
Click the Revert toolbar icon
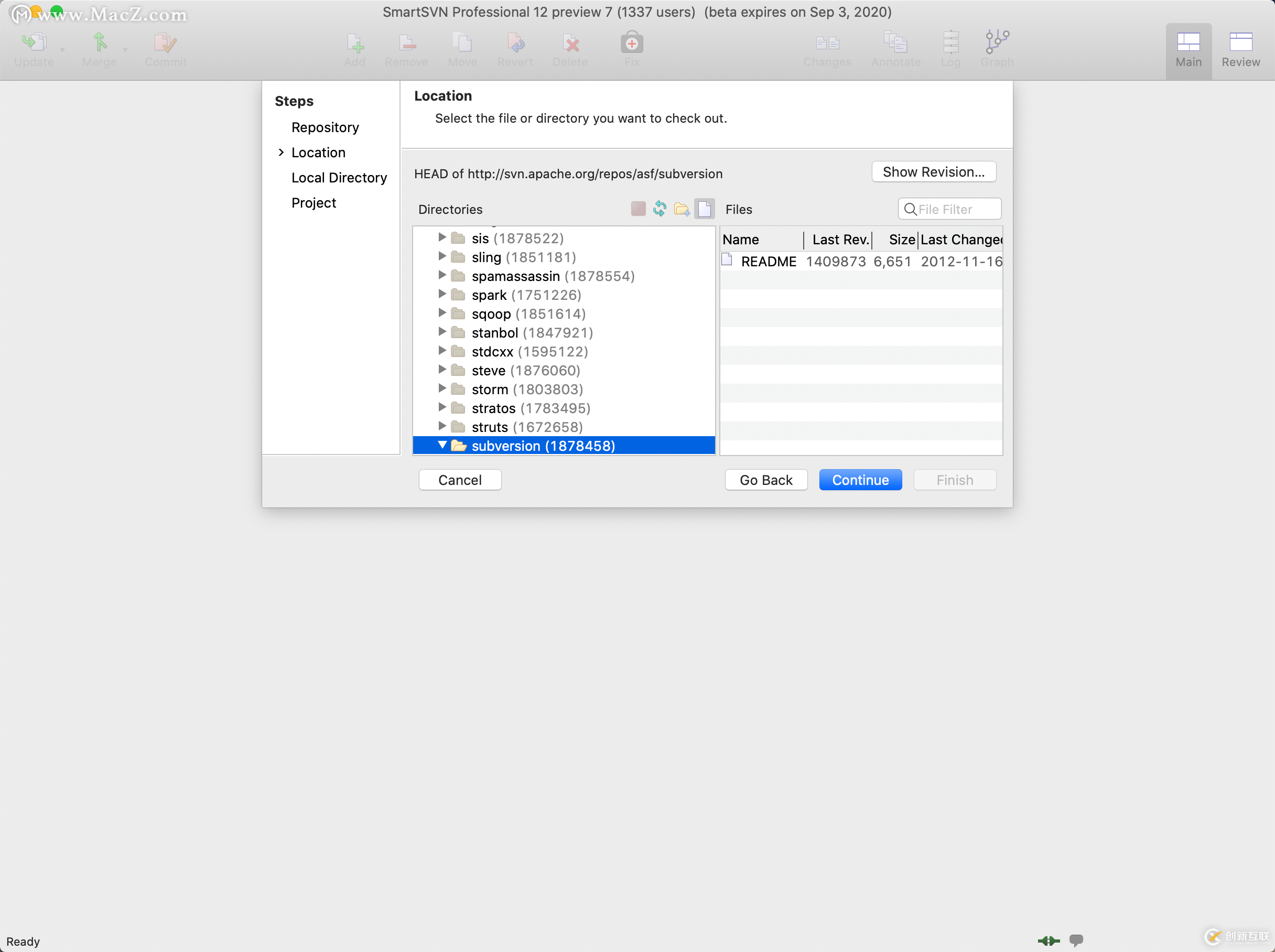[x=515, y=42]
